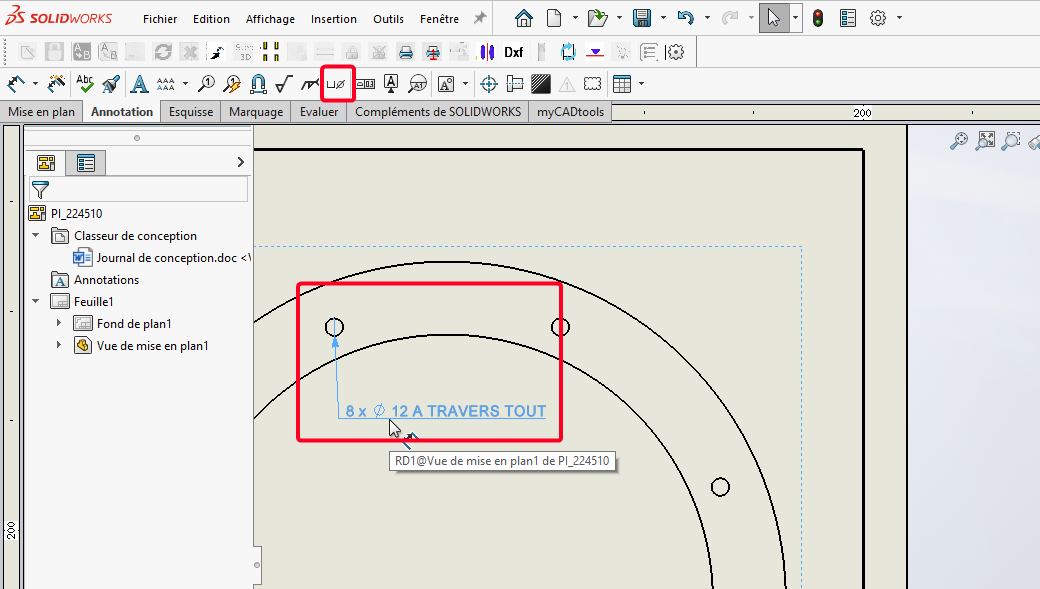Open the Save dropdown arrow
Screen dimensions: 1040x589
663,18
